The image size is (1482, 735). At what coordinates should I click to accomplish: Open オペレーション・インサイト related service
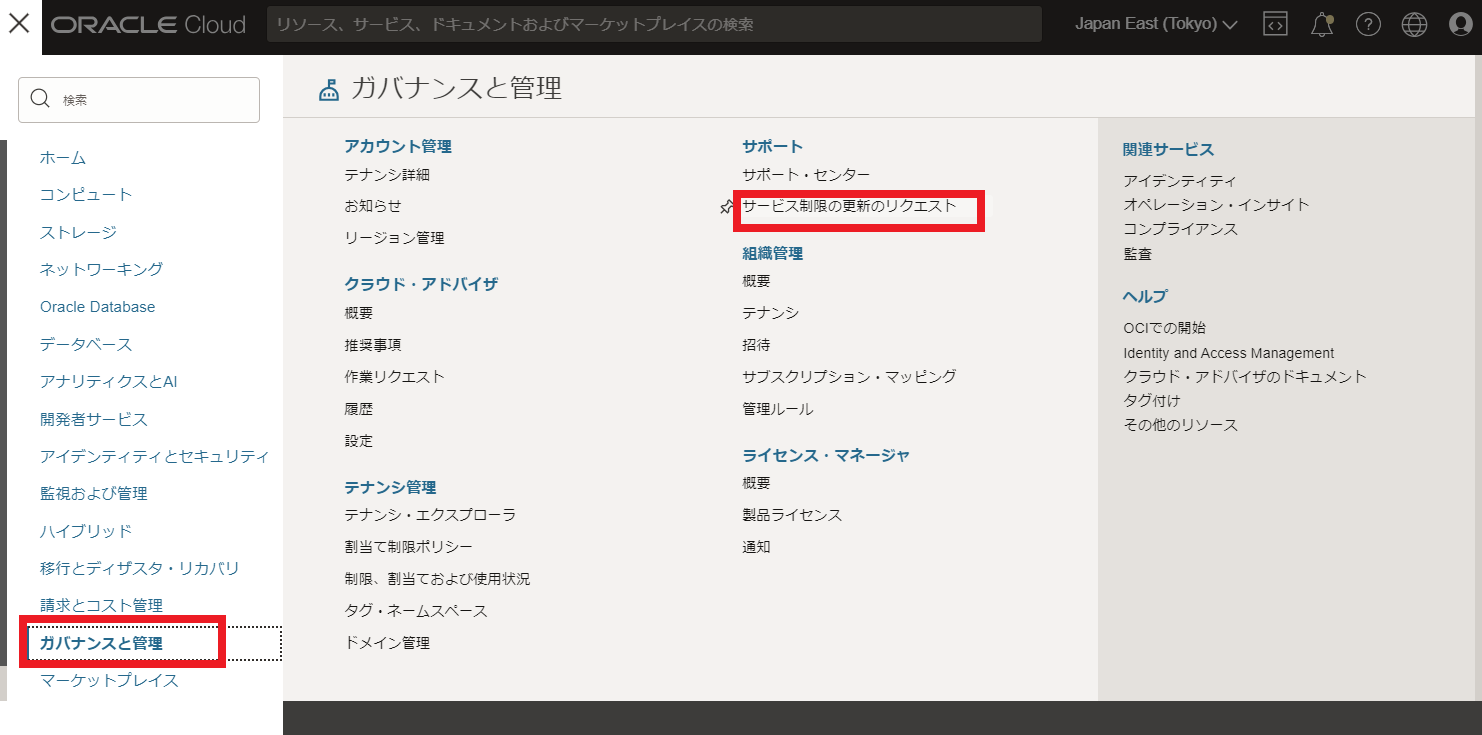[1216, 205]
